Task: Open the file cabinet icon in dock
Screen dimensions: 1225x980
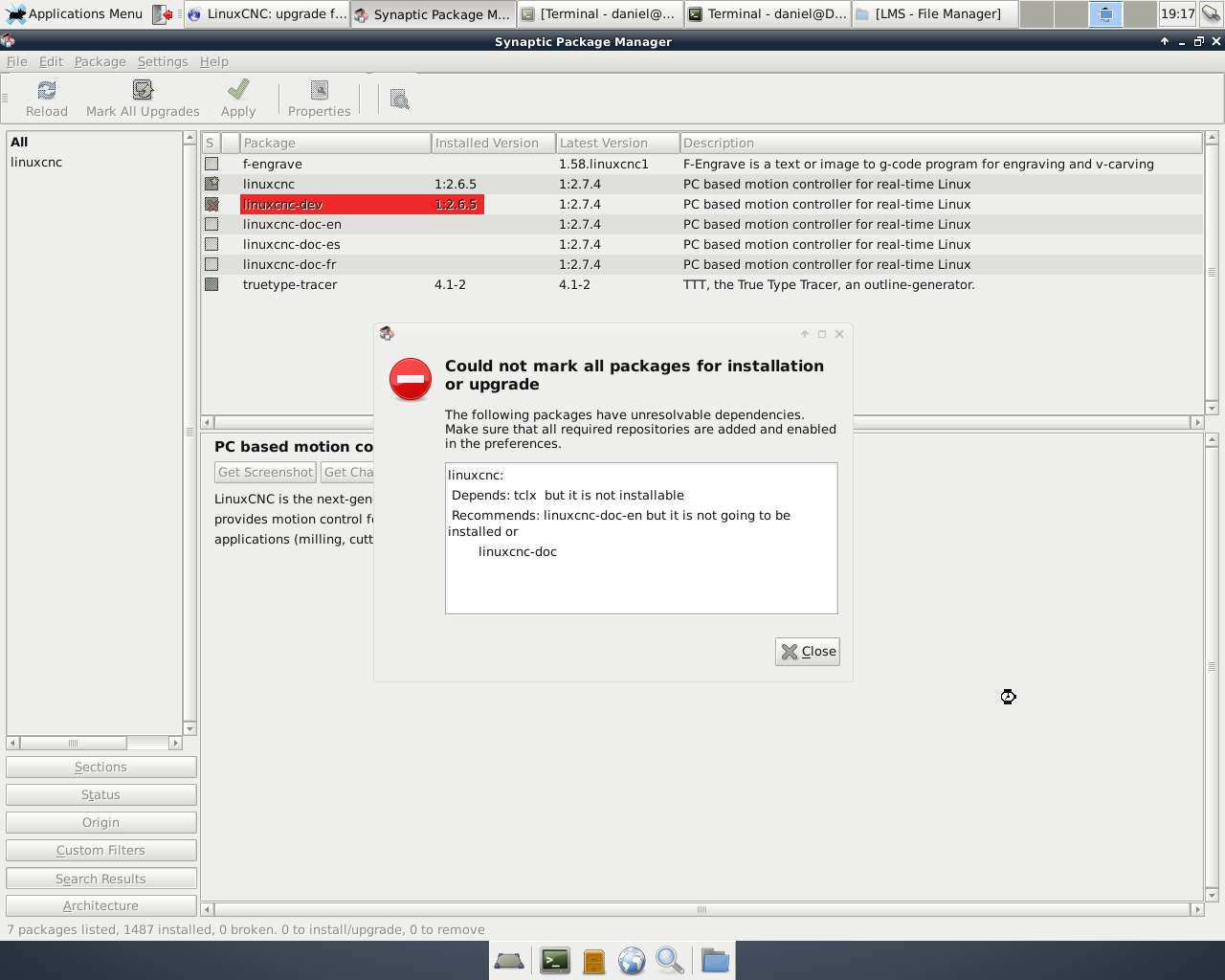Action: click(593, 961)
